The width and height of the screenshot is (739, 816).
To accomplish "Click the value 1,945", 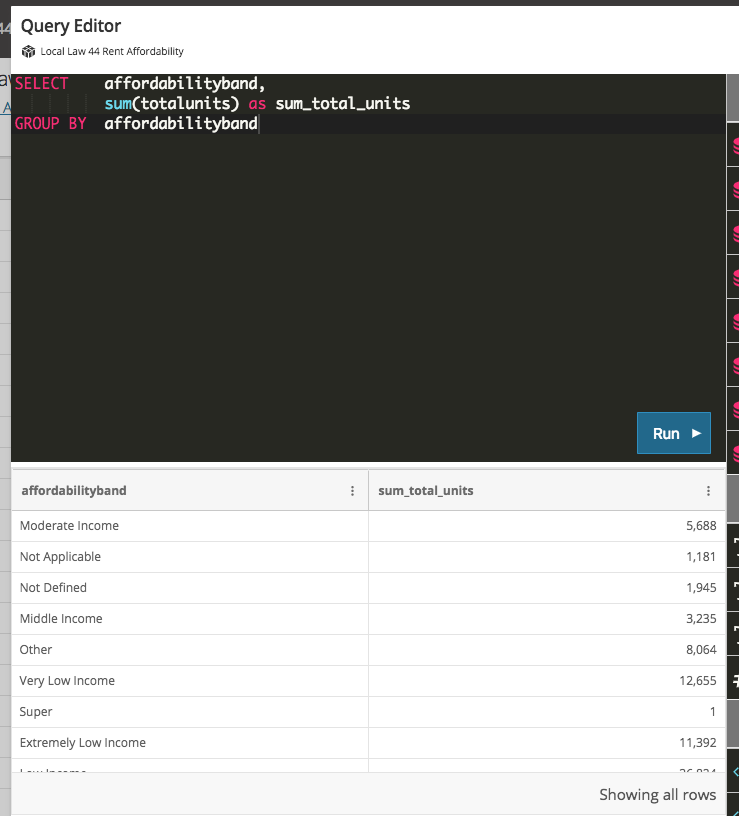I will [x=701, y=588].
